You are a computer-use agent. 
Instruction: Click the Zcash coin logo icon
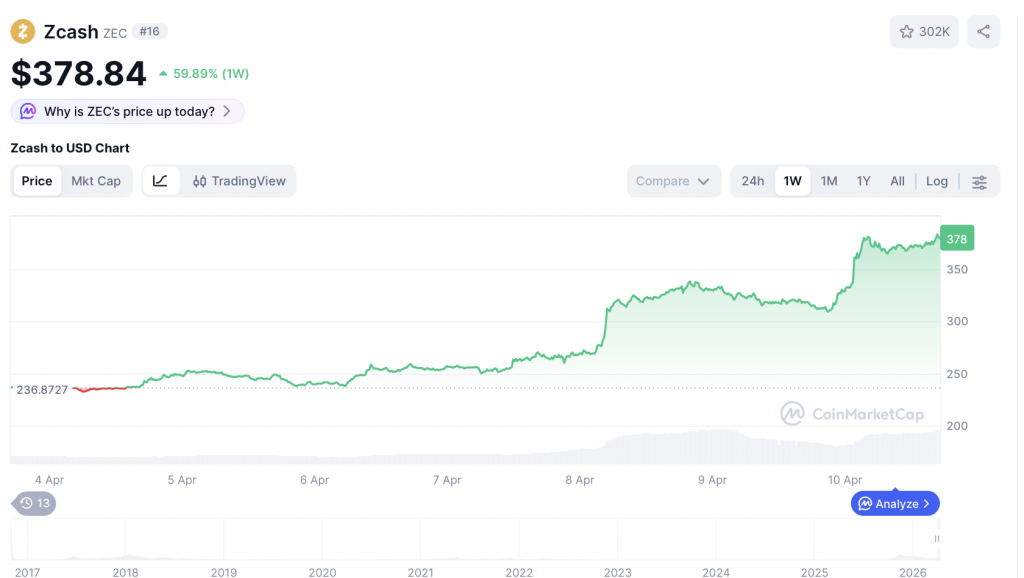point(23,32)
